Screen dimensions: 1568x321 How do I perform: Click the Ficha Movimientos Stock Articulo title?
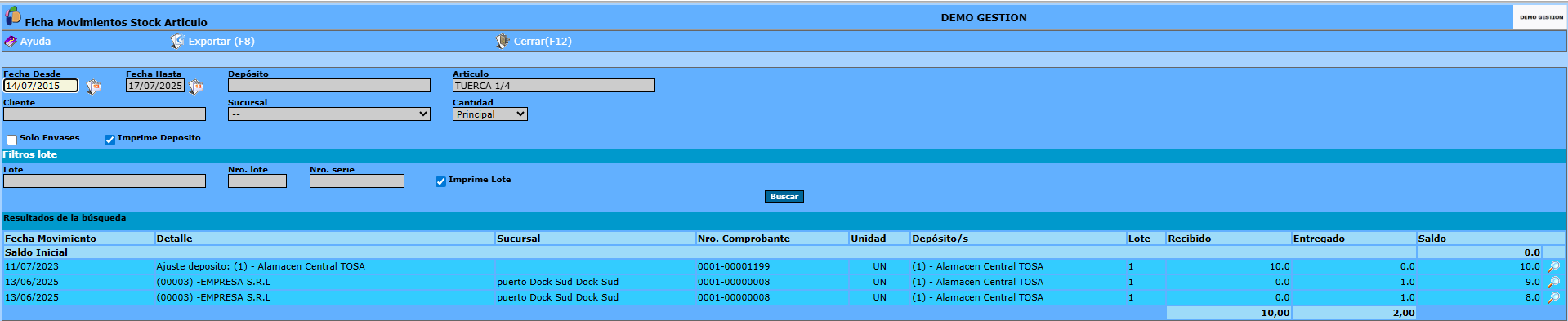click(x=116, y=22)
